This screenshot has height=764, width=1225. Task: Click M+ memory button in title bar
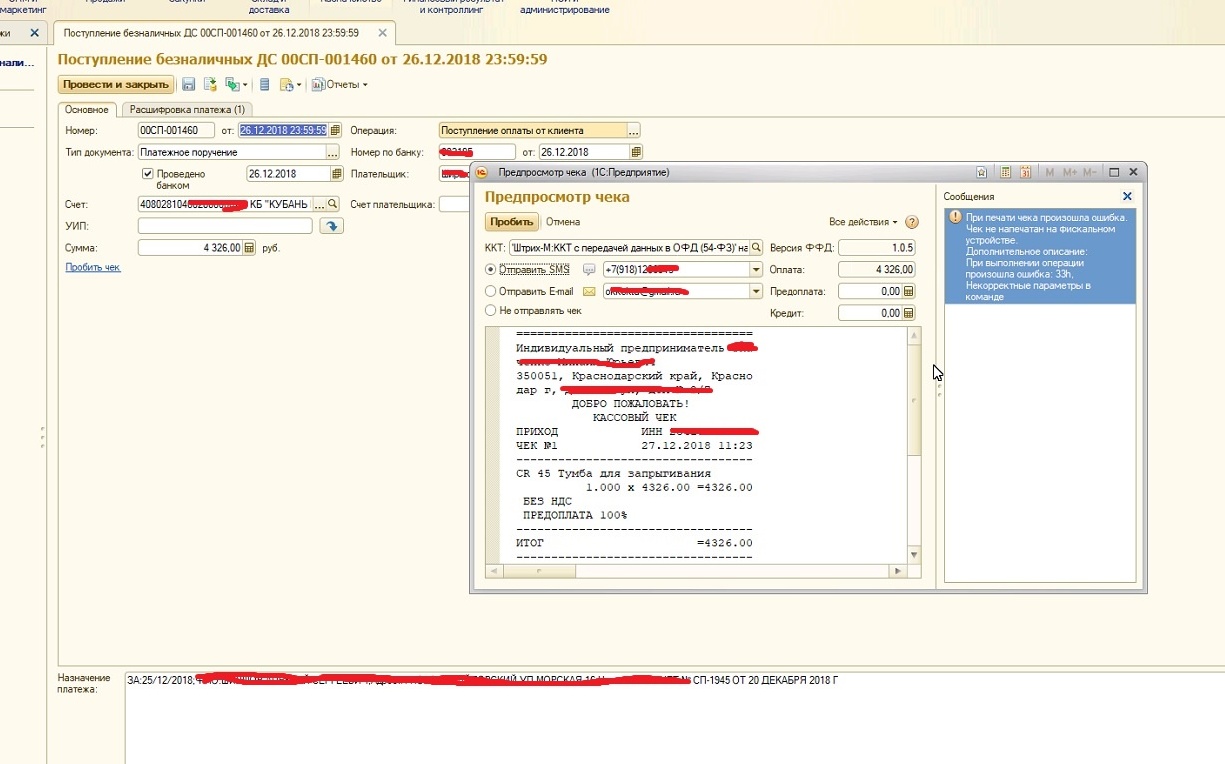(x=1070, y=172)
